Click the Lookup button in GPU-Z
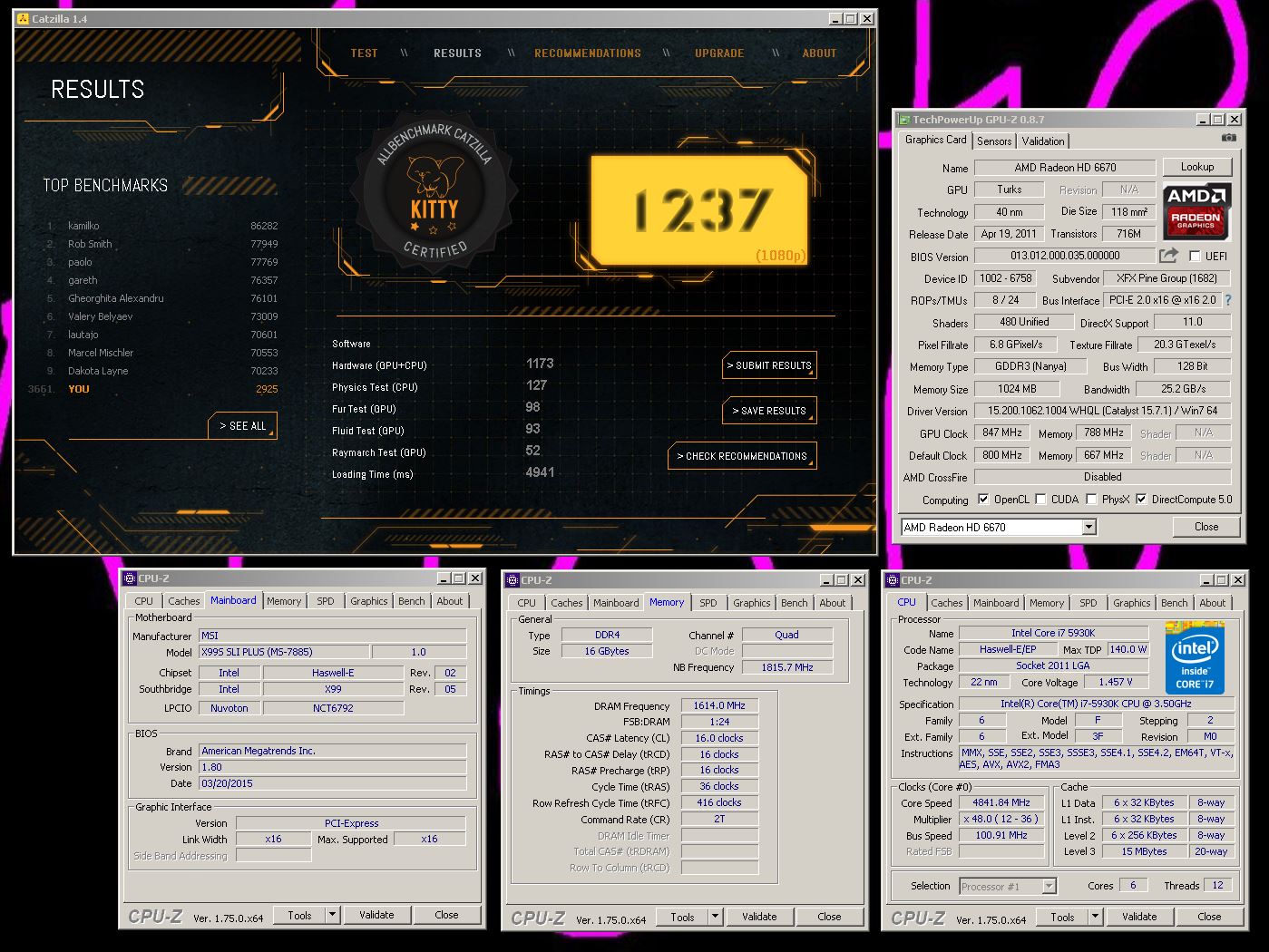The height and width of the screenshot is (952, 1269). [1197, 167]
